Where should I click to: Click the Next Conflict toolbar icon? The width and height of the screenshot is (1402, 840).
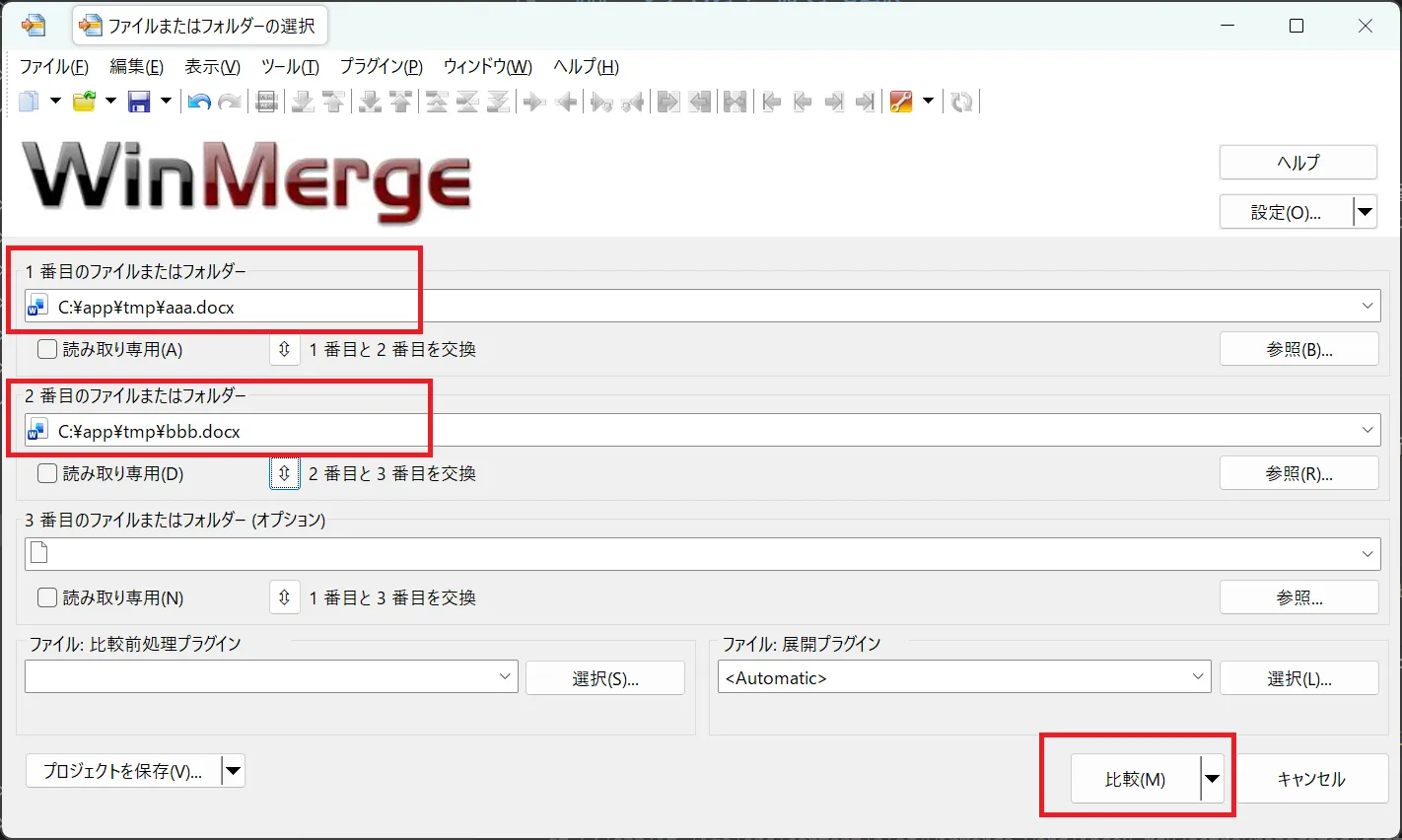370,102
